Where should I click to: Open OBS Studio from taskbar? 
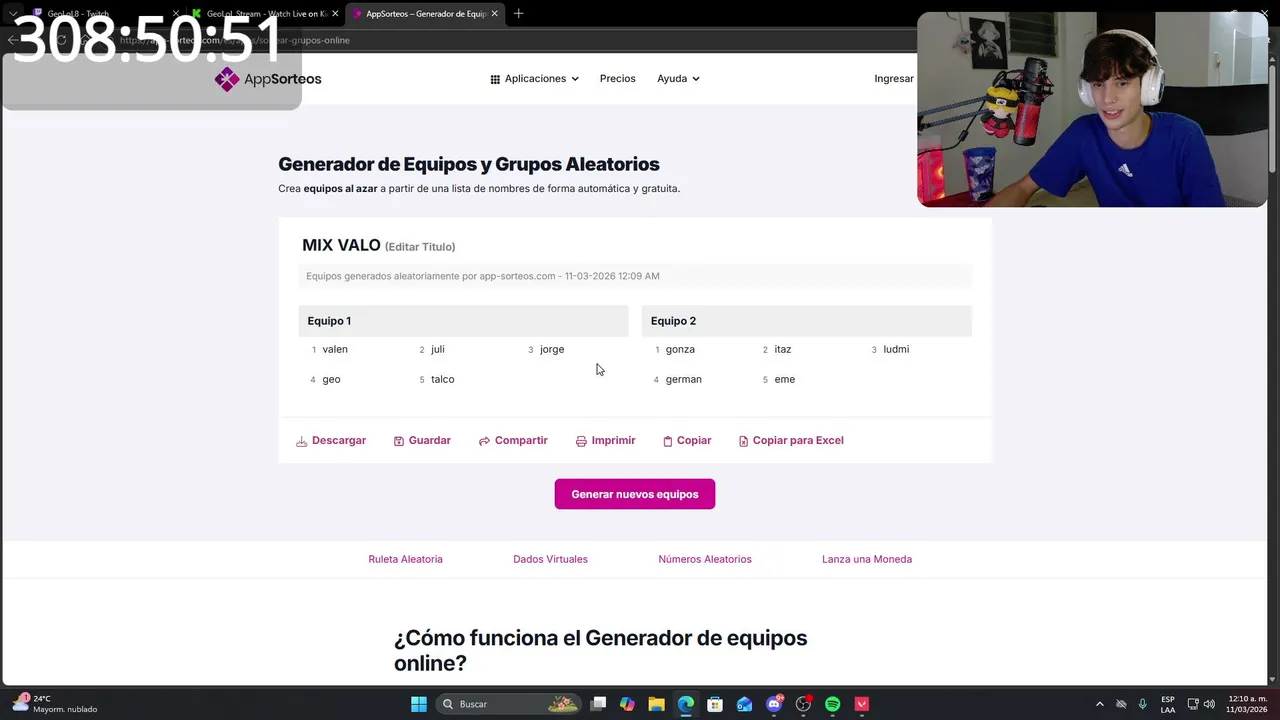coord(803,704)
